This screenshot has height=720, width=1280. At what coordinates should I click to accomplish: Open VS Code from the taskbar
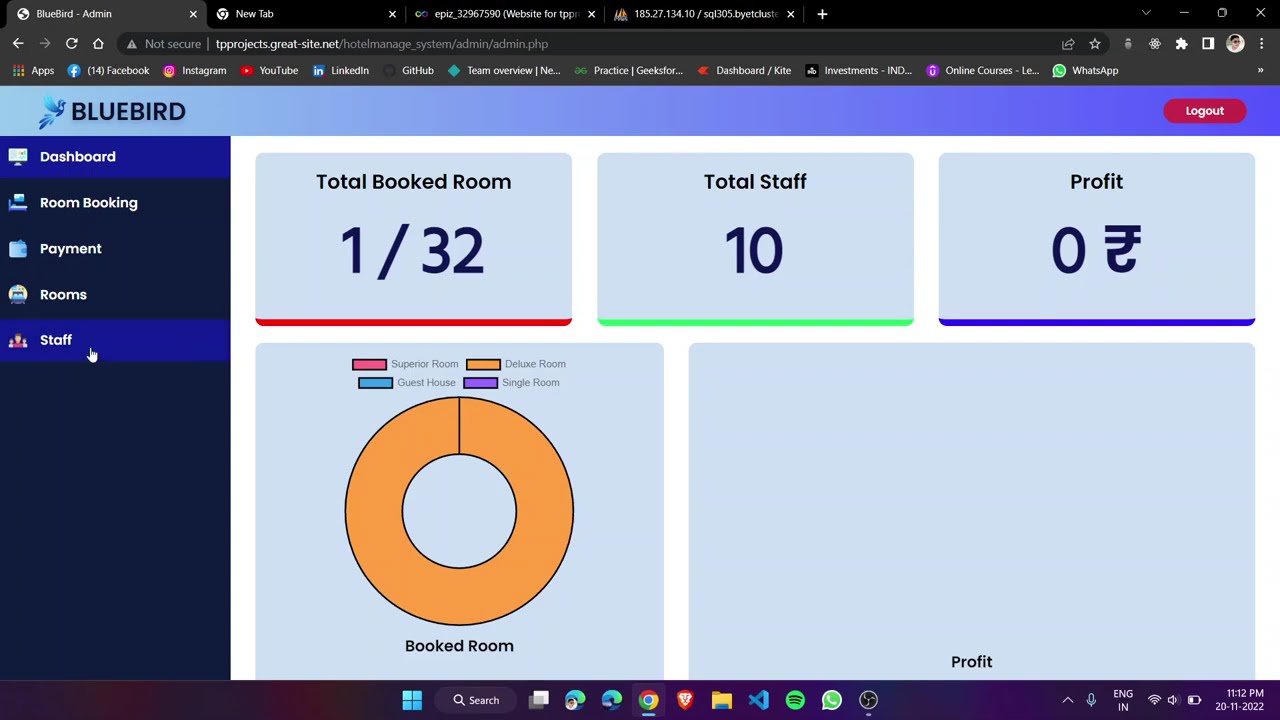click(x=758, y=700)
